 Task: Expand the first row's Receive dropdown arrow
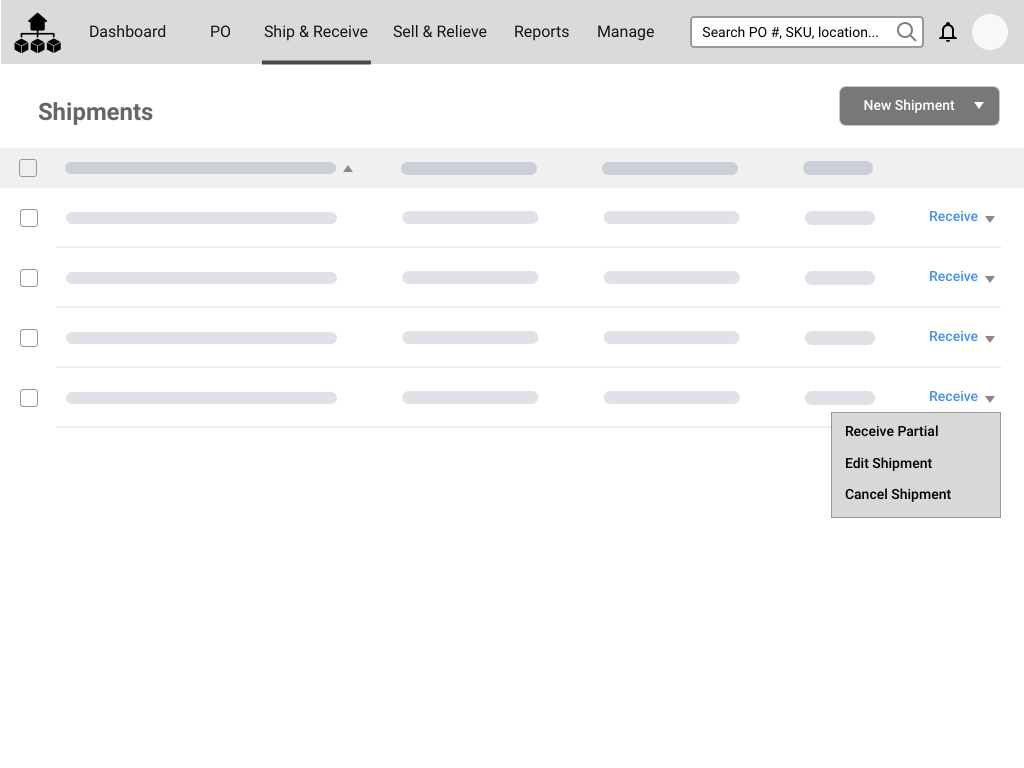pos(990,219)
